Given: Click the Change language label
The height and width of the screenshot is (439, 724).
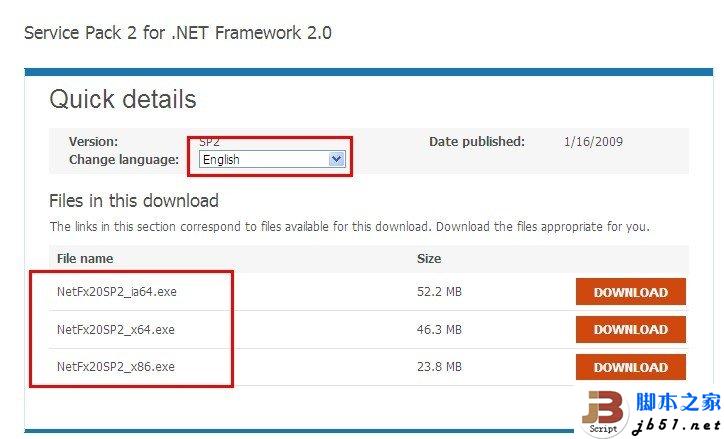Looking at the screenshot, I should [x=124, y=159].
